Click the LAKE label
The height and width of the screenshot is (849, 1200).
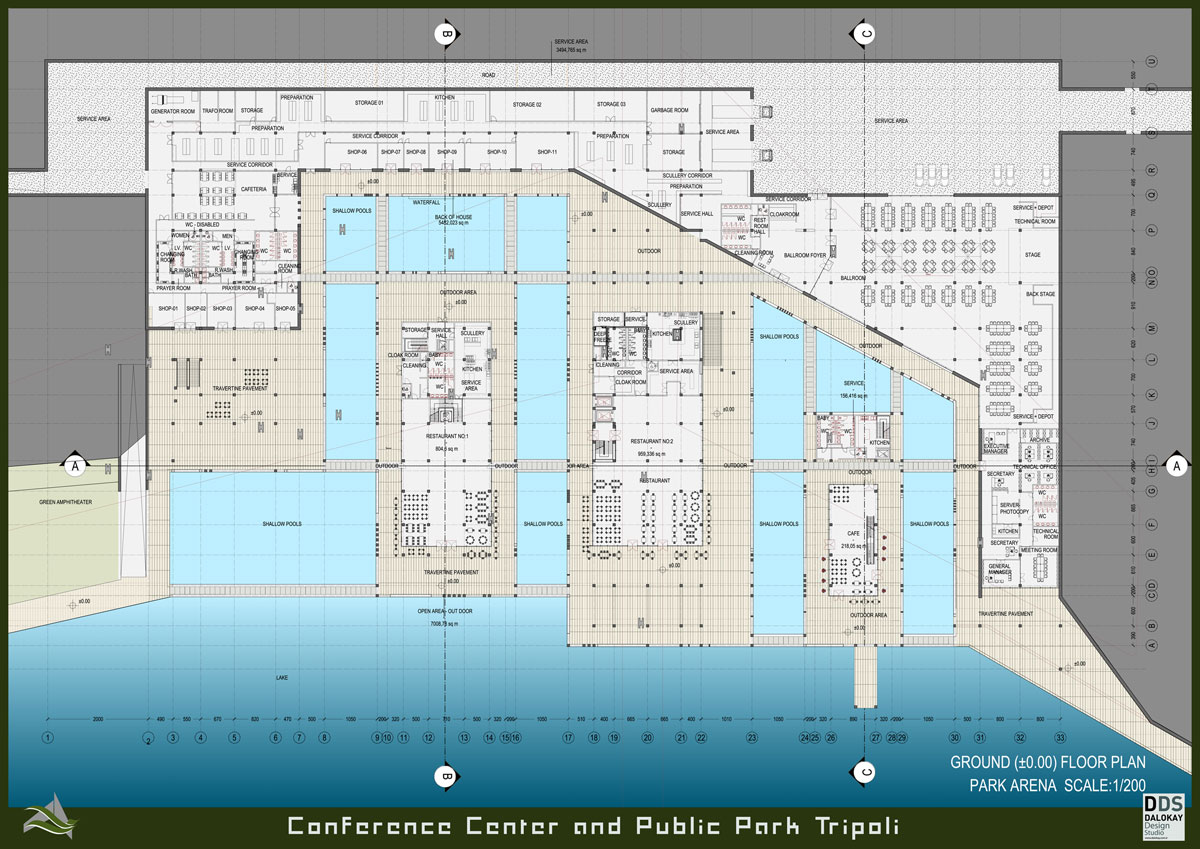282,677
